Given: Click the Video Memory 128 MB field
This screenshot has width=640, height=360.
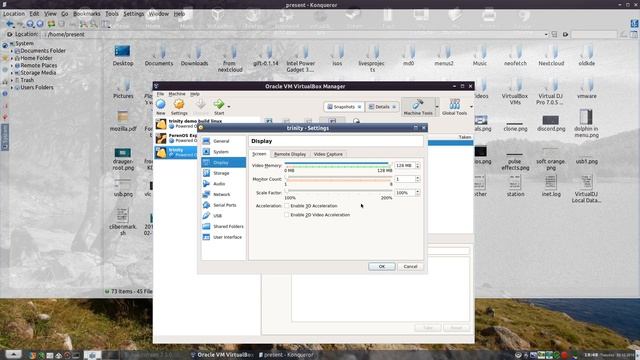Looking at the screenshot, I should point(404,165).
